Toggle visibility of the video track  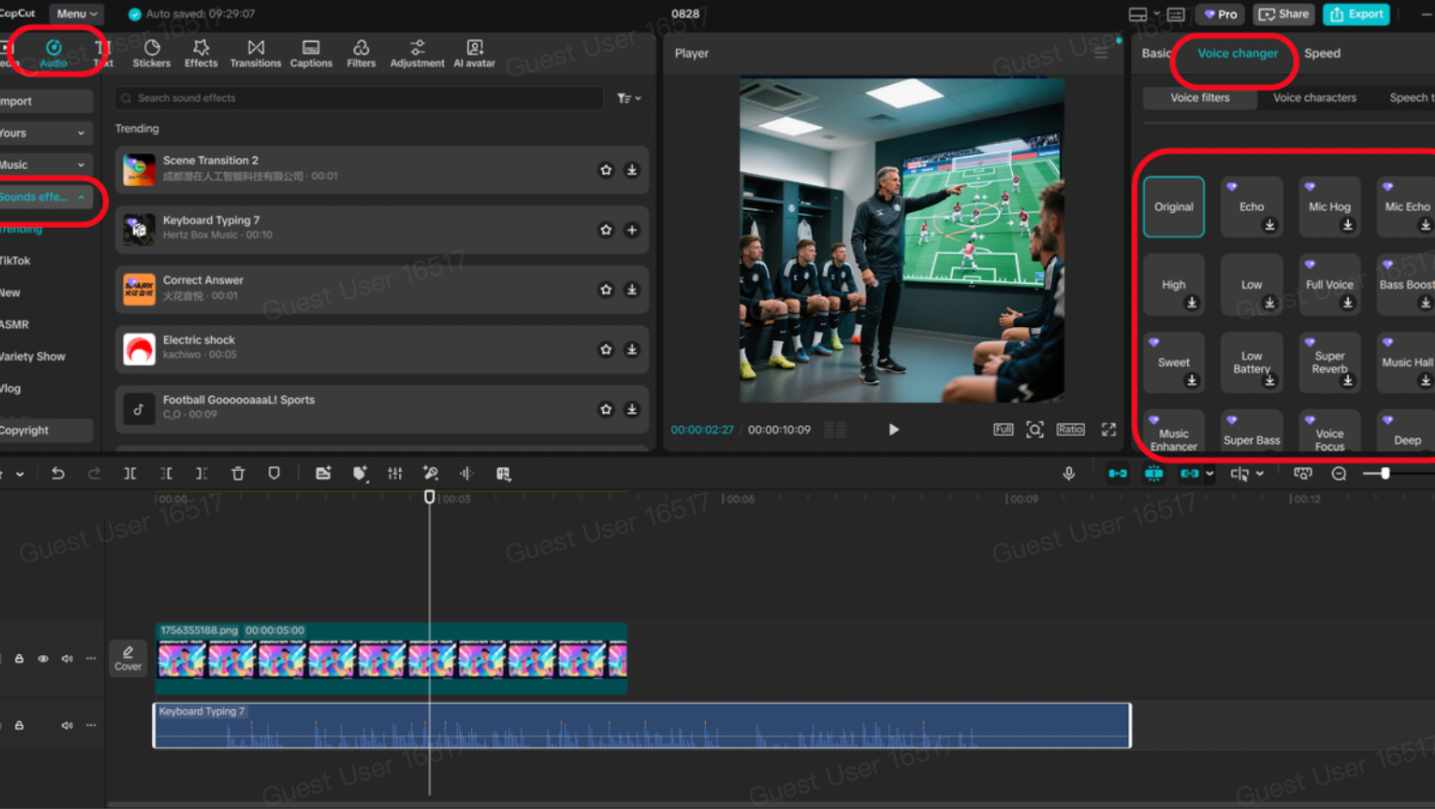pyautogui.click(x=43, y=659)
